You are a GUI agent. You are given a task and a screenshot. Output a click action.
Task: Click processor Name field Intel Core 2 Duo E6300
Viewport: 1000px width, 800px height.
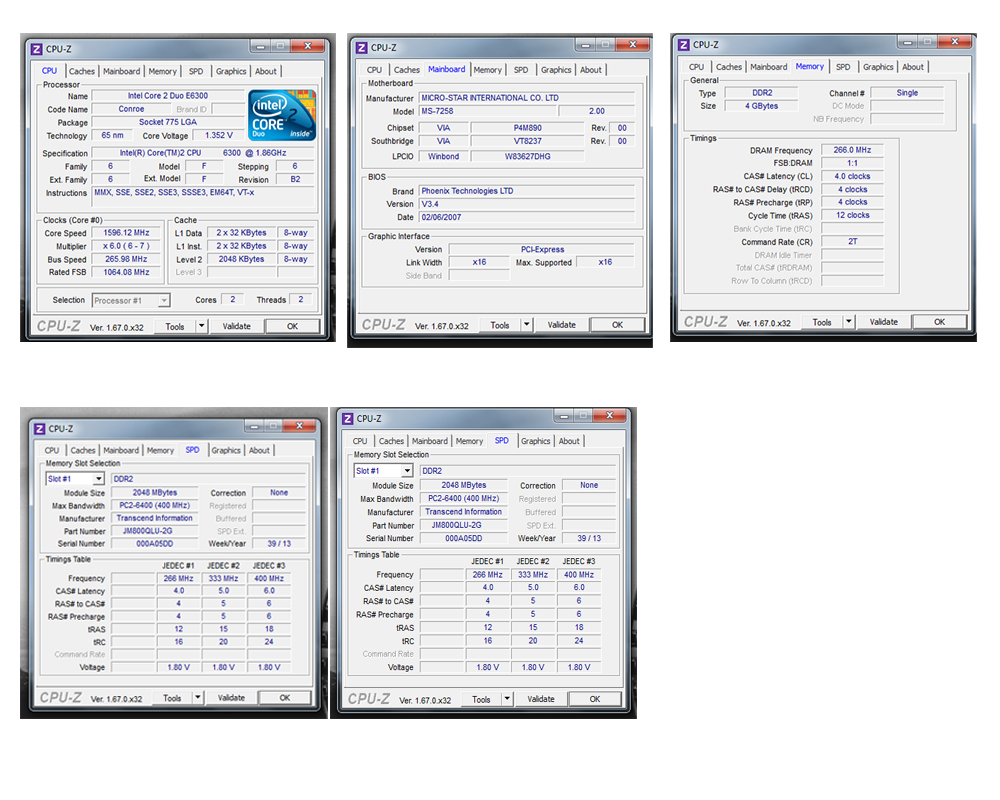pos(168,96)
